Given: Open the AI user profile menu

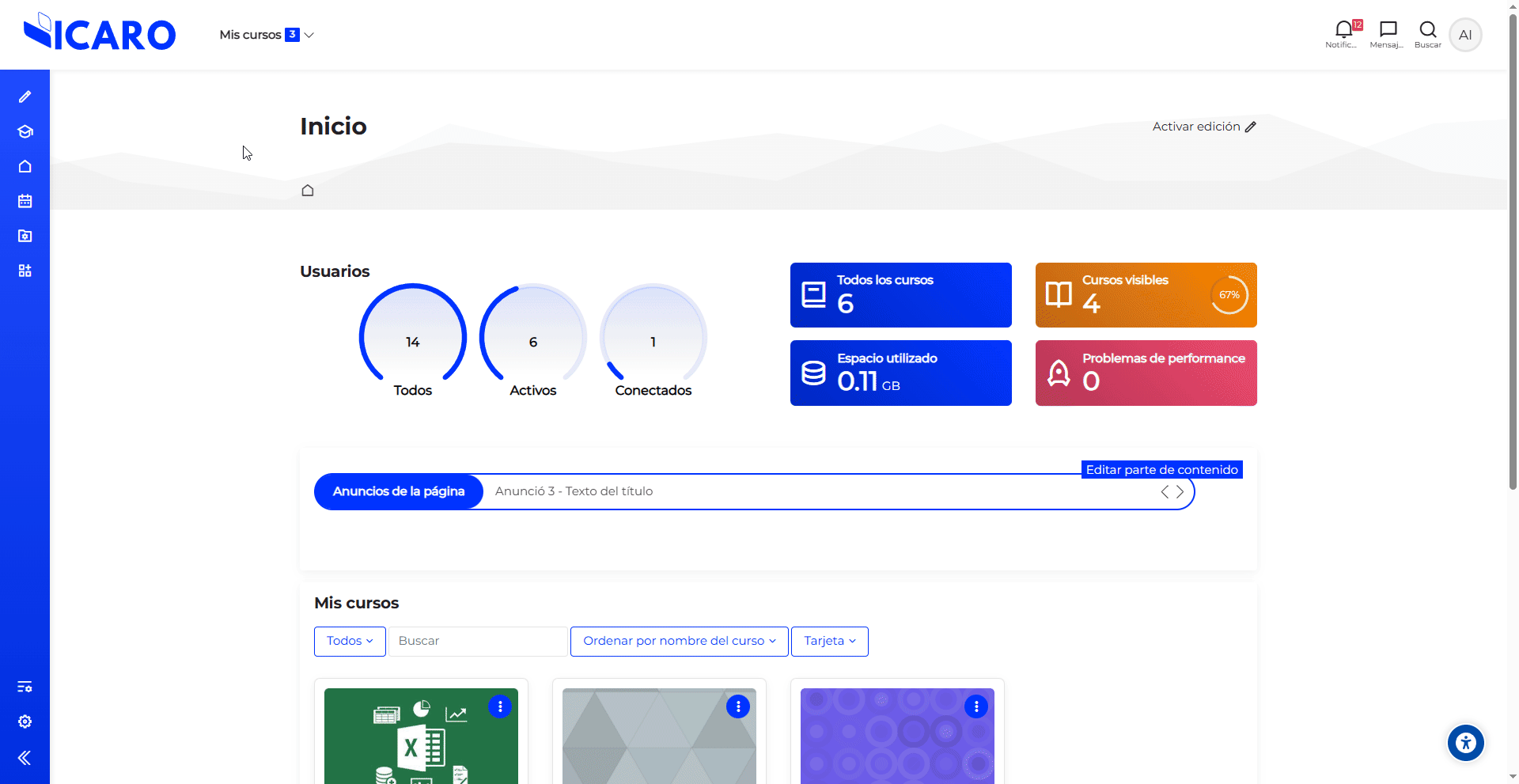Looking at the screenshot, I should pos(1464,35).
